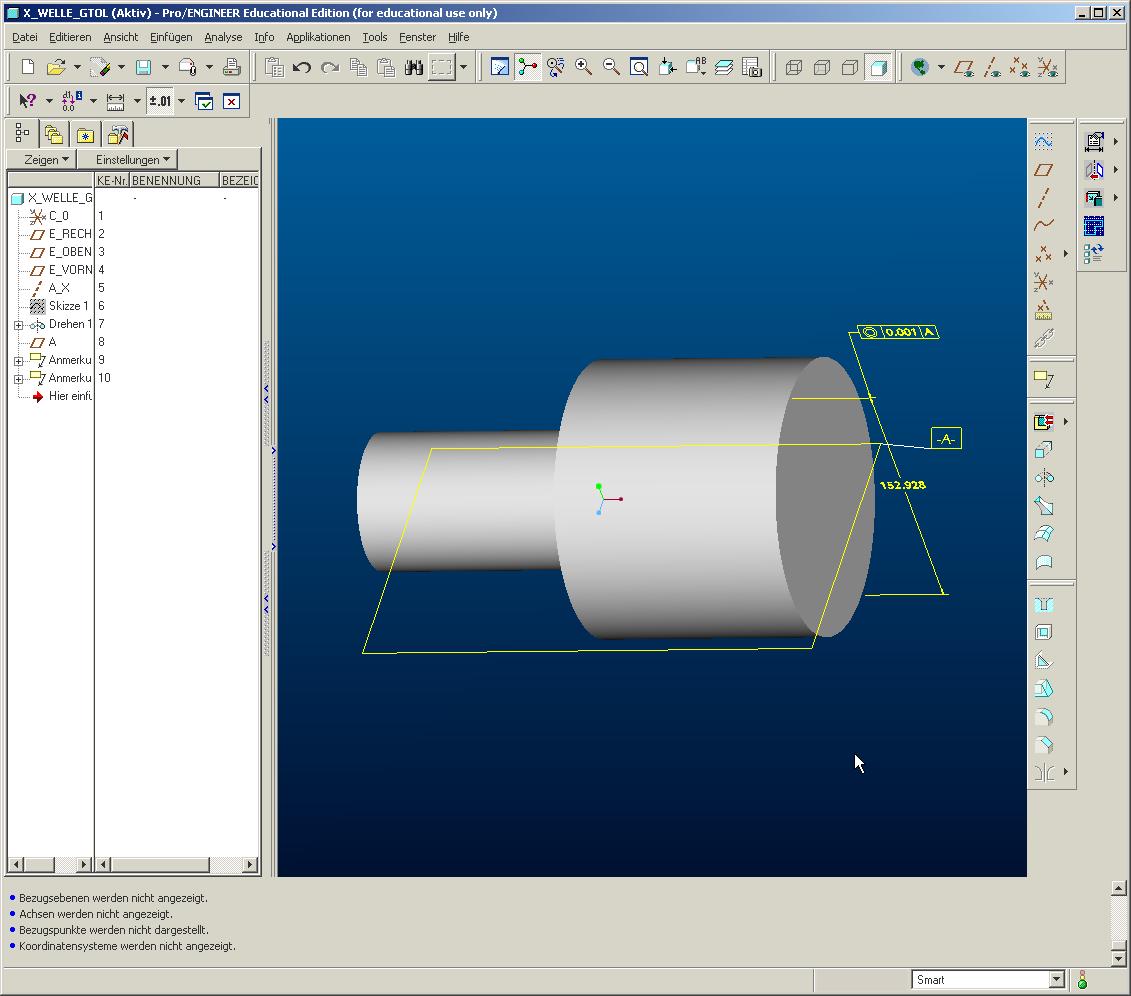Open the Einfügen menu
The height and width of the screenshot is (996, 1131).
click(171, 37)
